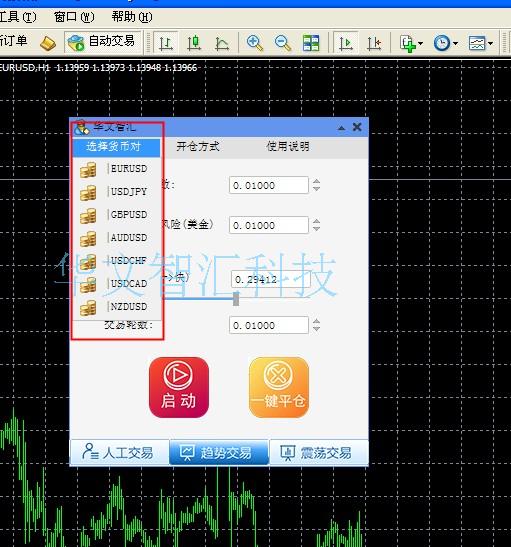Screen dimensions: 511x547
Task: Click the coin icon beside NZDUSD
Action: click(x=88, y=308)
